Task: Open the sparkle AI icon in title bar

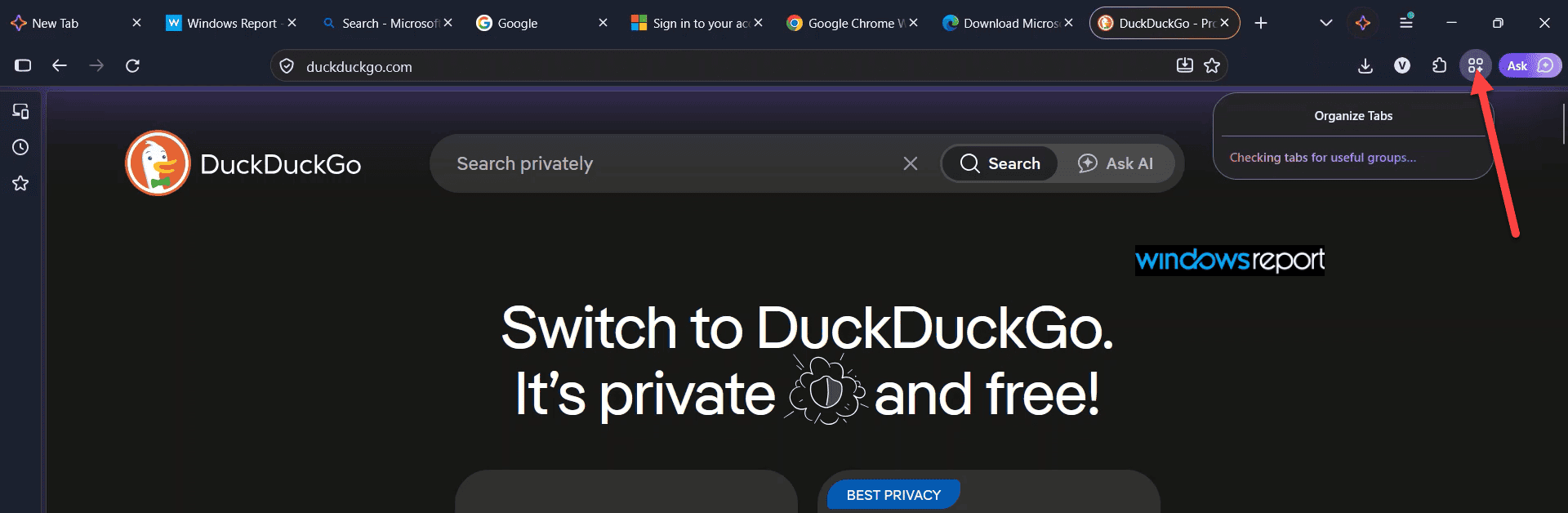Action: tap(1363, 23)
